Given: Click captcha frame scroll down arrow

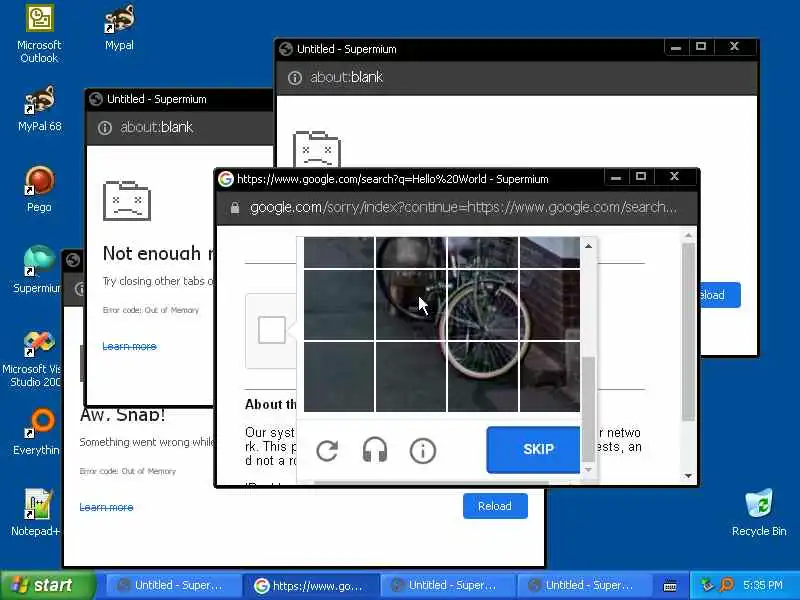Looking at the screenshot, I should click(x=588, y=469).
